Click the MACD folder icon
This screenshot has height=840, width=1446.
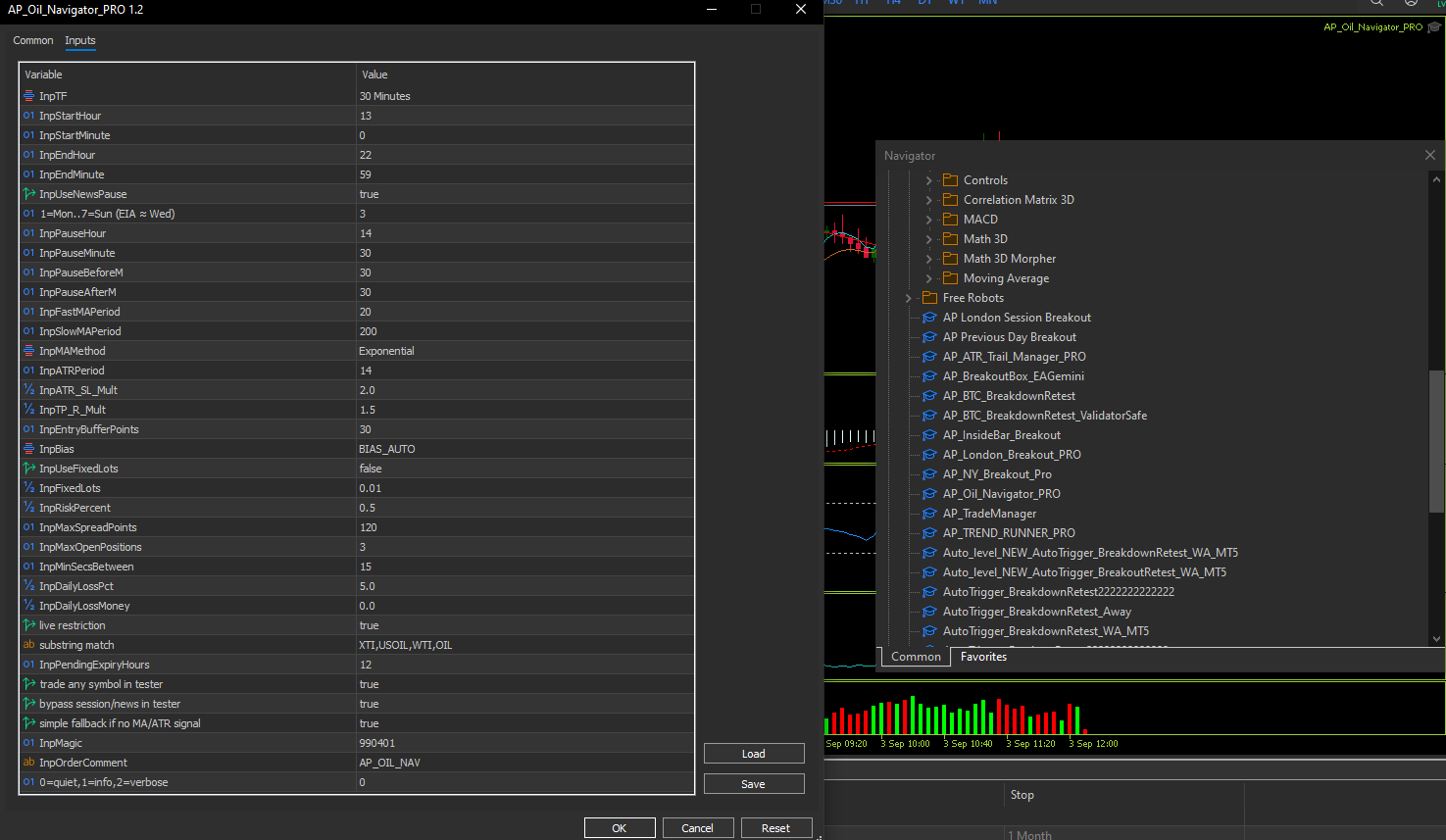950,220
